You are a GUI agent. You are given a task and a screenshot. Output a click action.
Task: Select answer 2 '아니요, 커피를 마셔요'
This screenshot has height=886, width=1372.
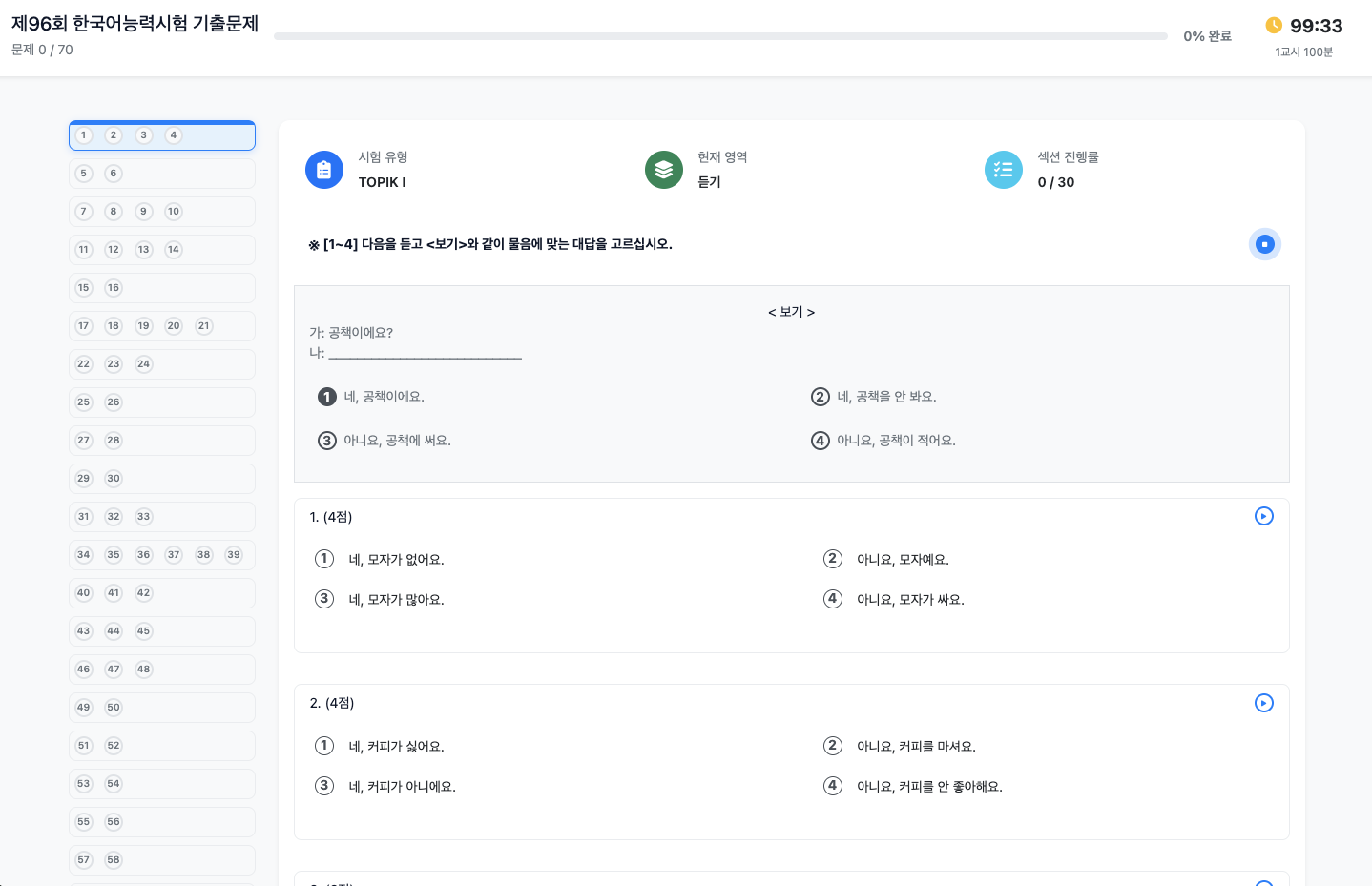click(x=833, y=746)
